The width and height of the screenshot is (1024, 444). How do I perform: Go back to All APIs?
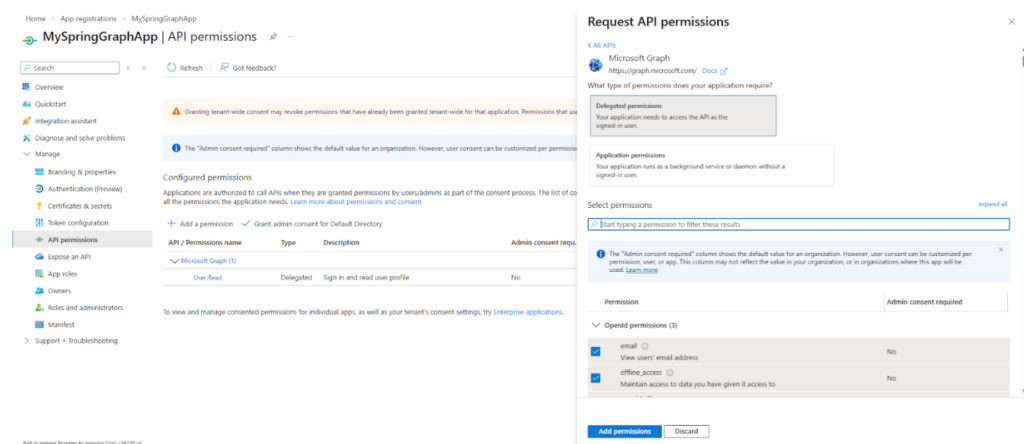[601, 46]
